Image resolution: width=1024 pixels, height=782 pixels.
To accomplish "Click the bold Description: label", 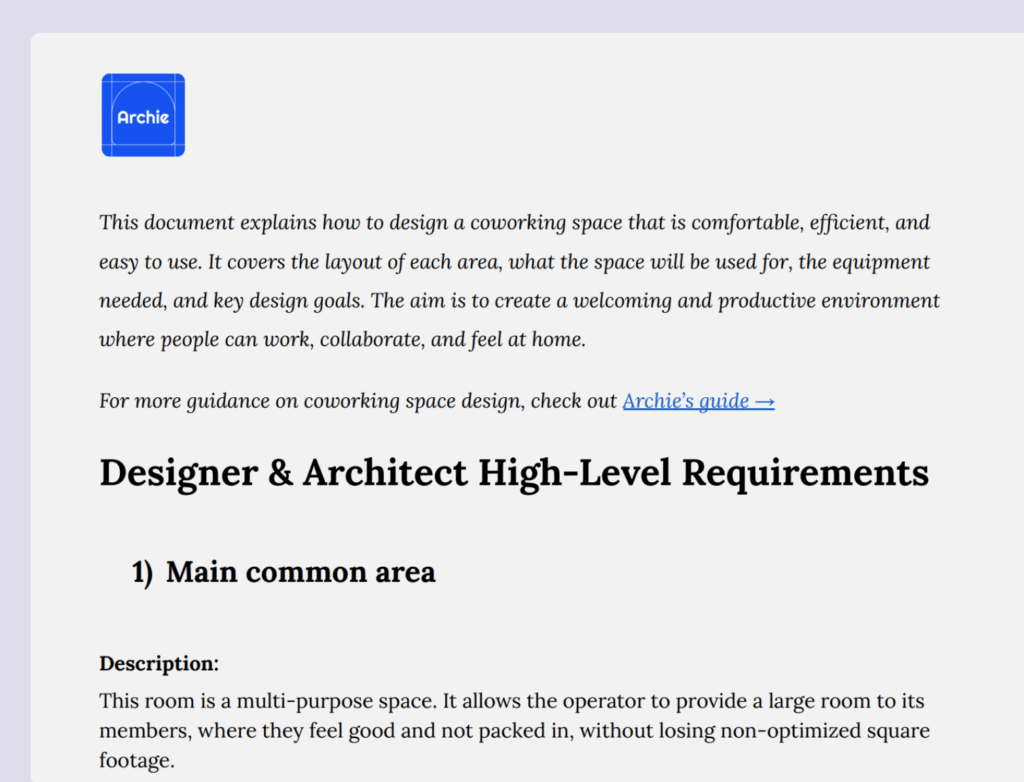I will (159, 663).
